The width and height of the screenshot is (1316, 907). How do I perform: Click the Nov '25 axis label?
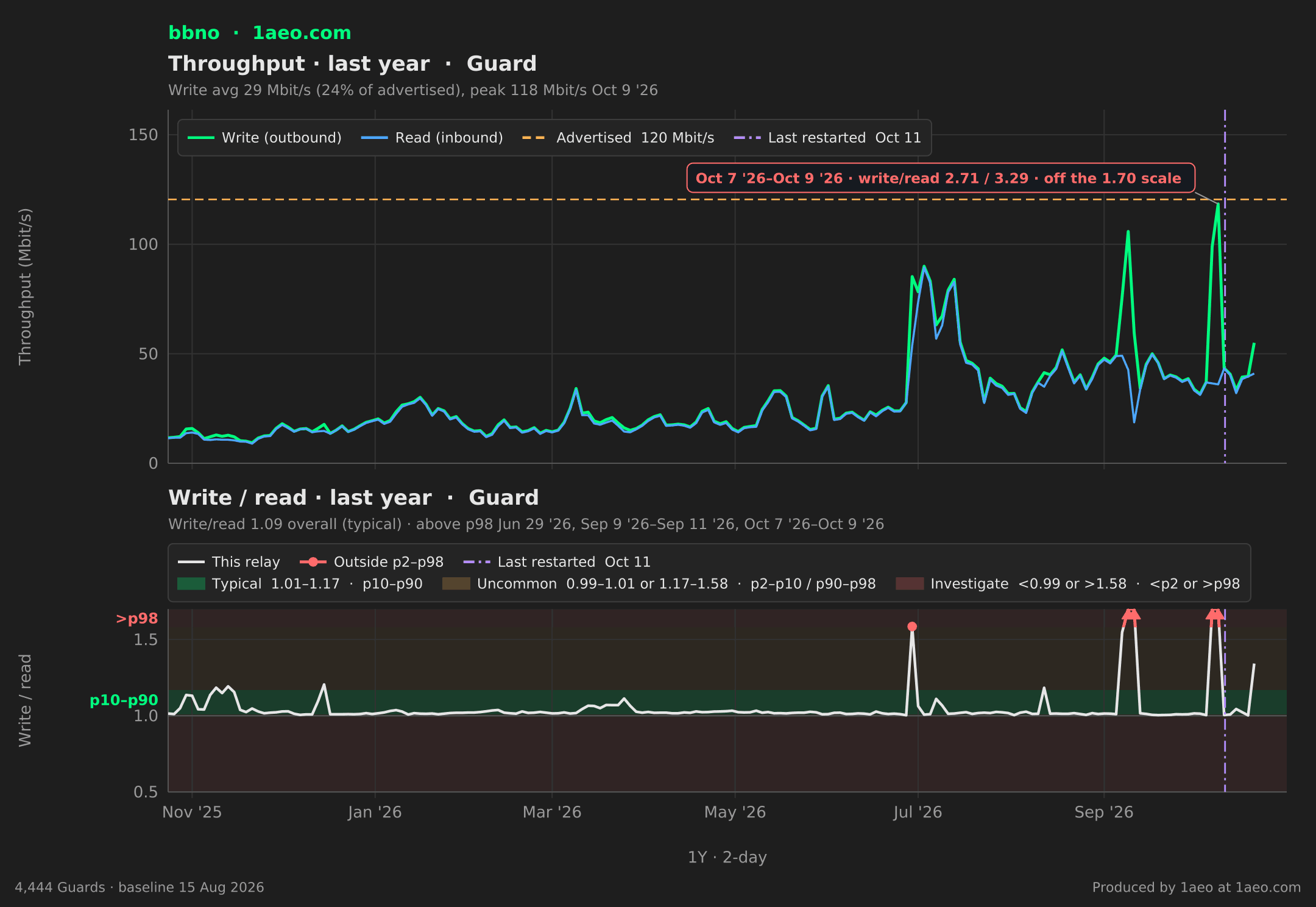192,813
